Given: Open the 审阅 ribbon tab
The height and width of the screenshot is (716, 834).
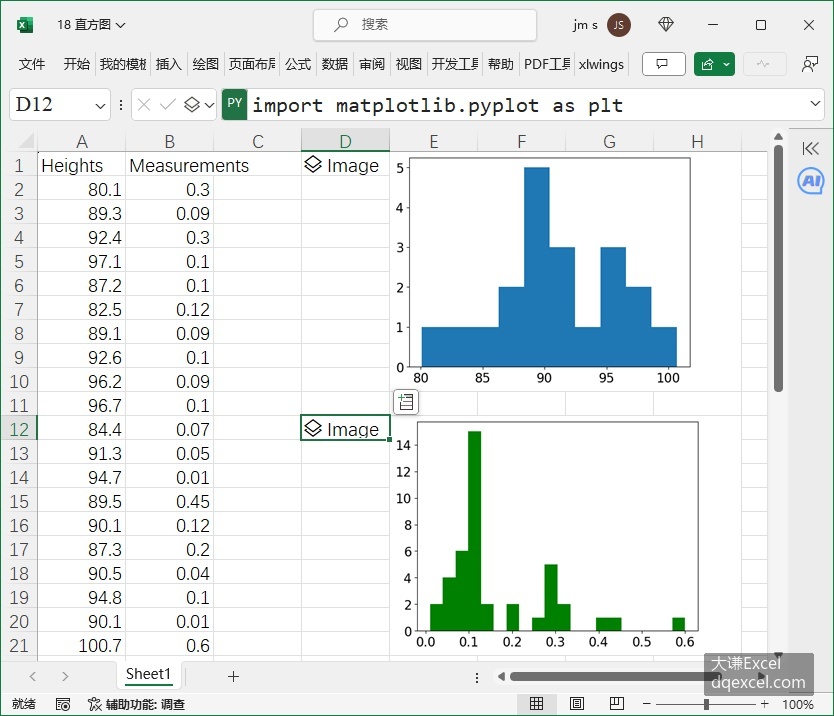Looking at the screenshot, I should point(371,64).
